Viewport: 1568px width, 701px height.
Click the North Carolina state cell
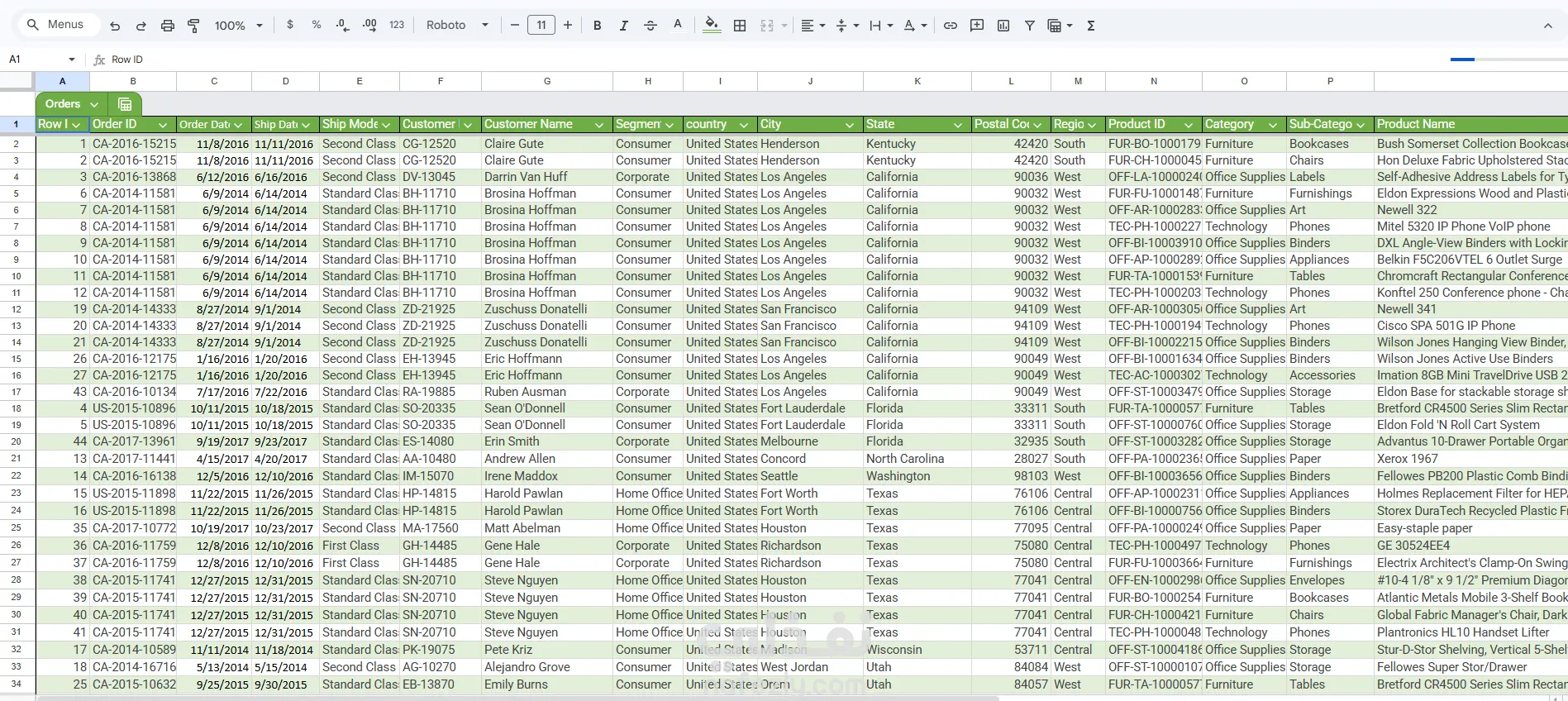(917, 459)
